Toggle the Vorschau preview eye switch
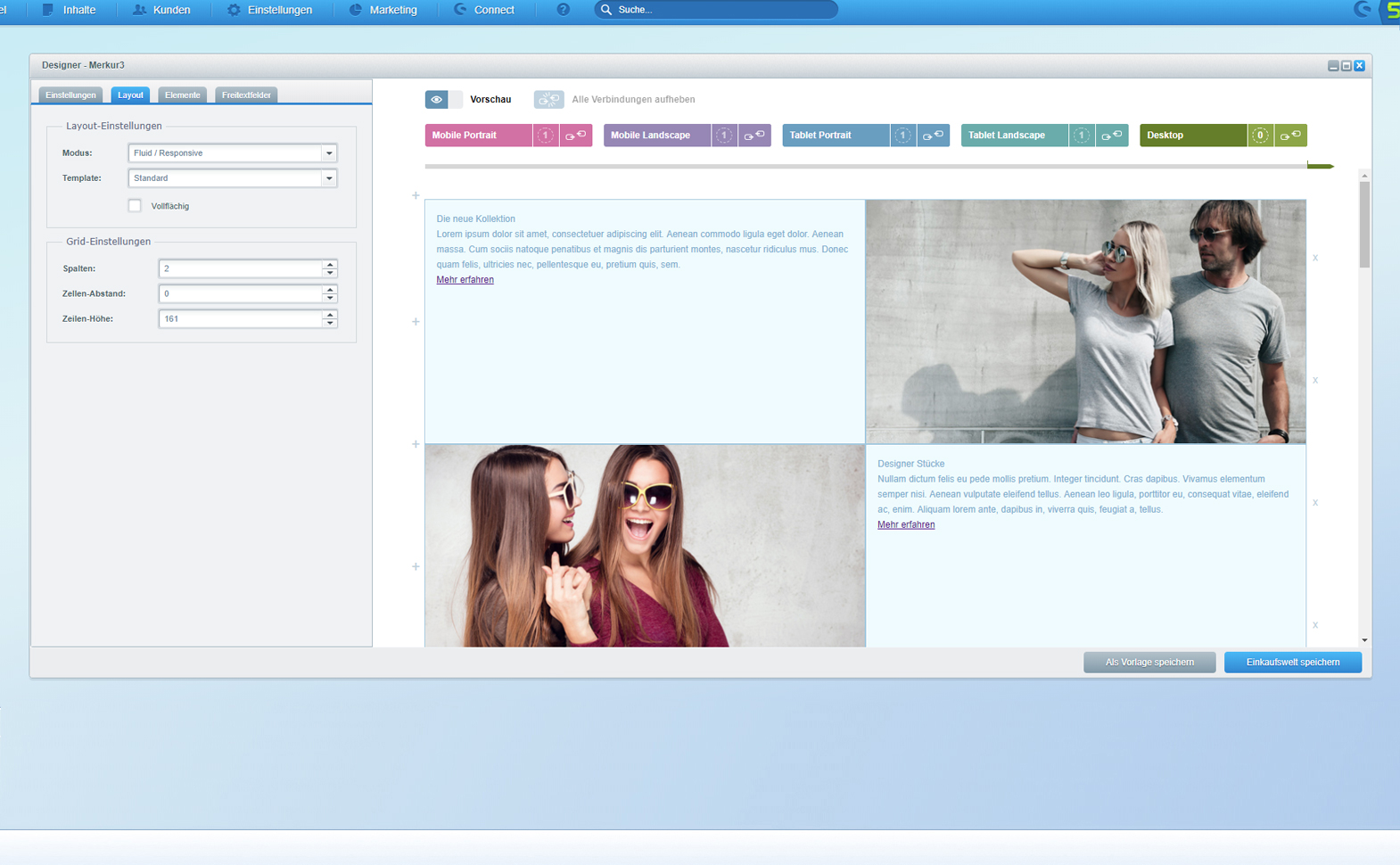Viewport: 1400px width, 865px height. click(x=443, y=100)
